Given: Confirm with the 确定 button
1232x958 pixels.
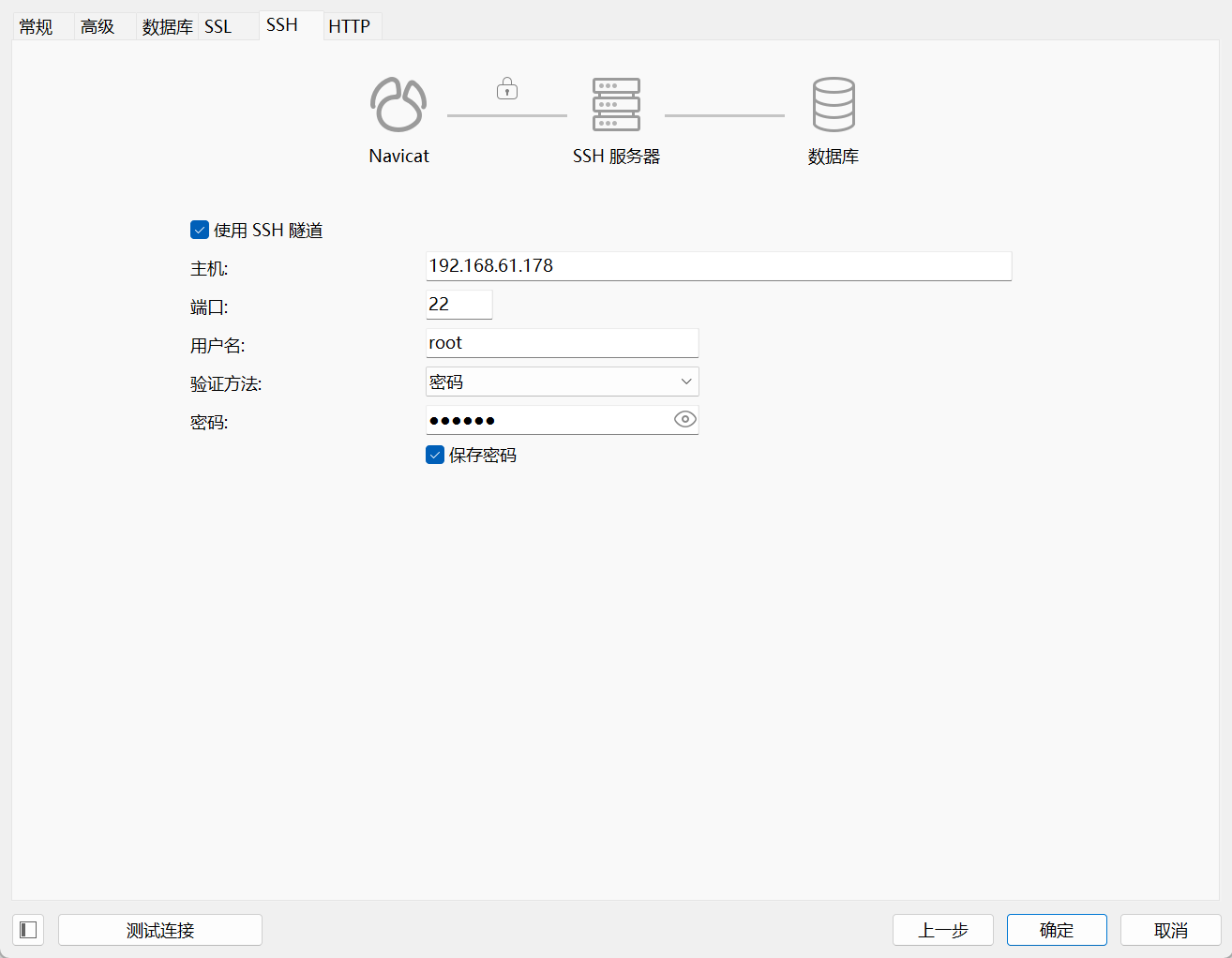Looking at the screenshot, I should (x=1057, y=930).
